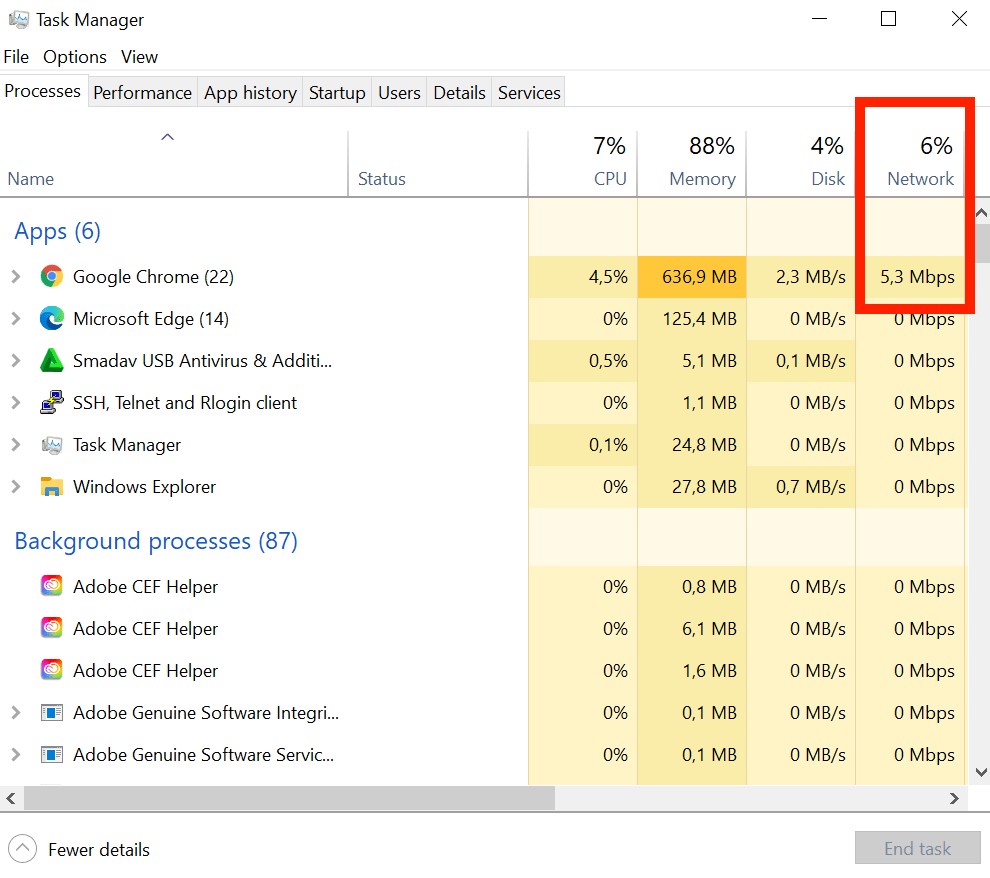This screenshot has height=878, width=990.
Task: Expand the Microsoft Edge (14) process group
Action: point(16,319)
